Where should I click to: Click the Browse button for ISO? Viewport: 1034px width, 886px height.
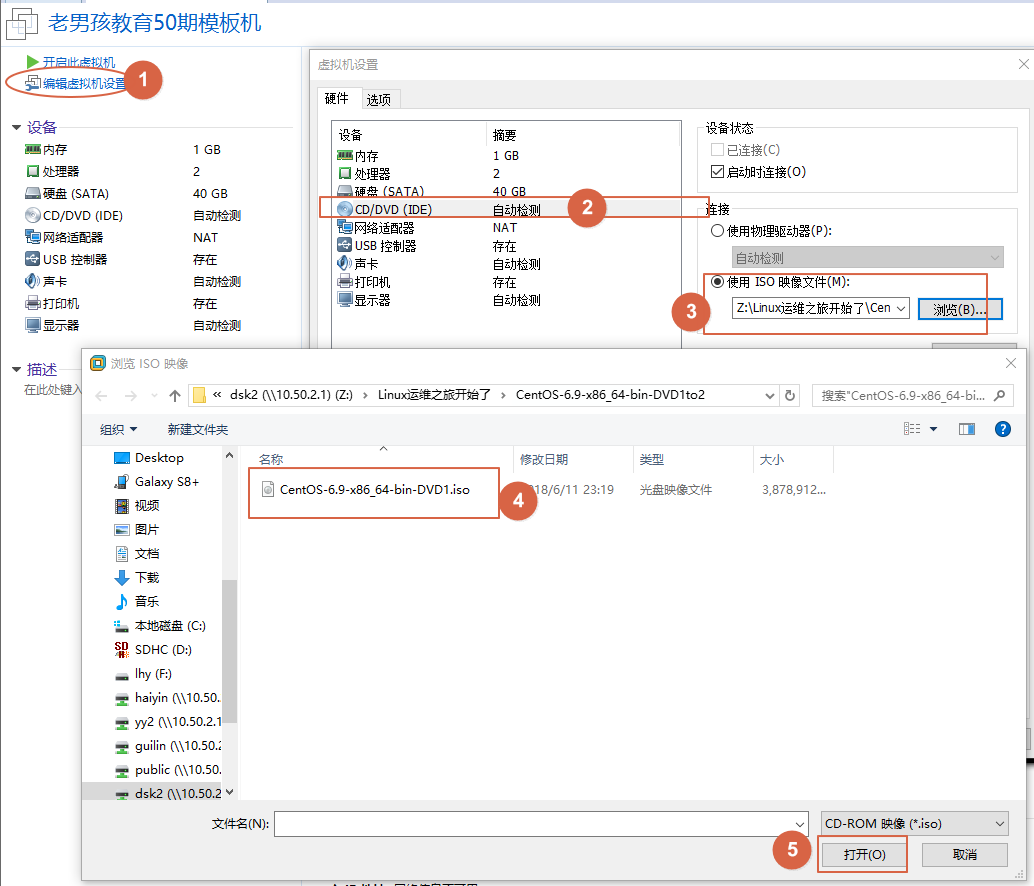coord(959,309)
